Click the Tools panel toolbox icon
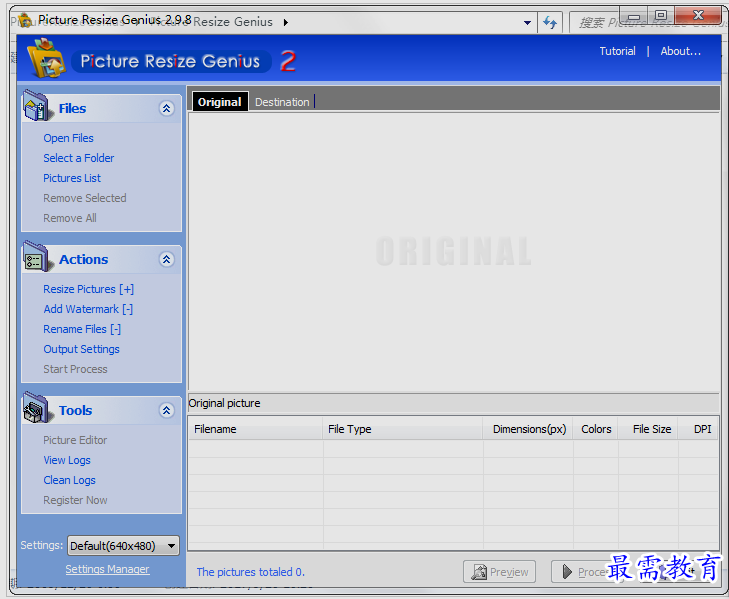This screenshot has height=599, width=729. [37, 408]
